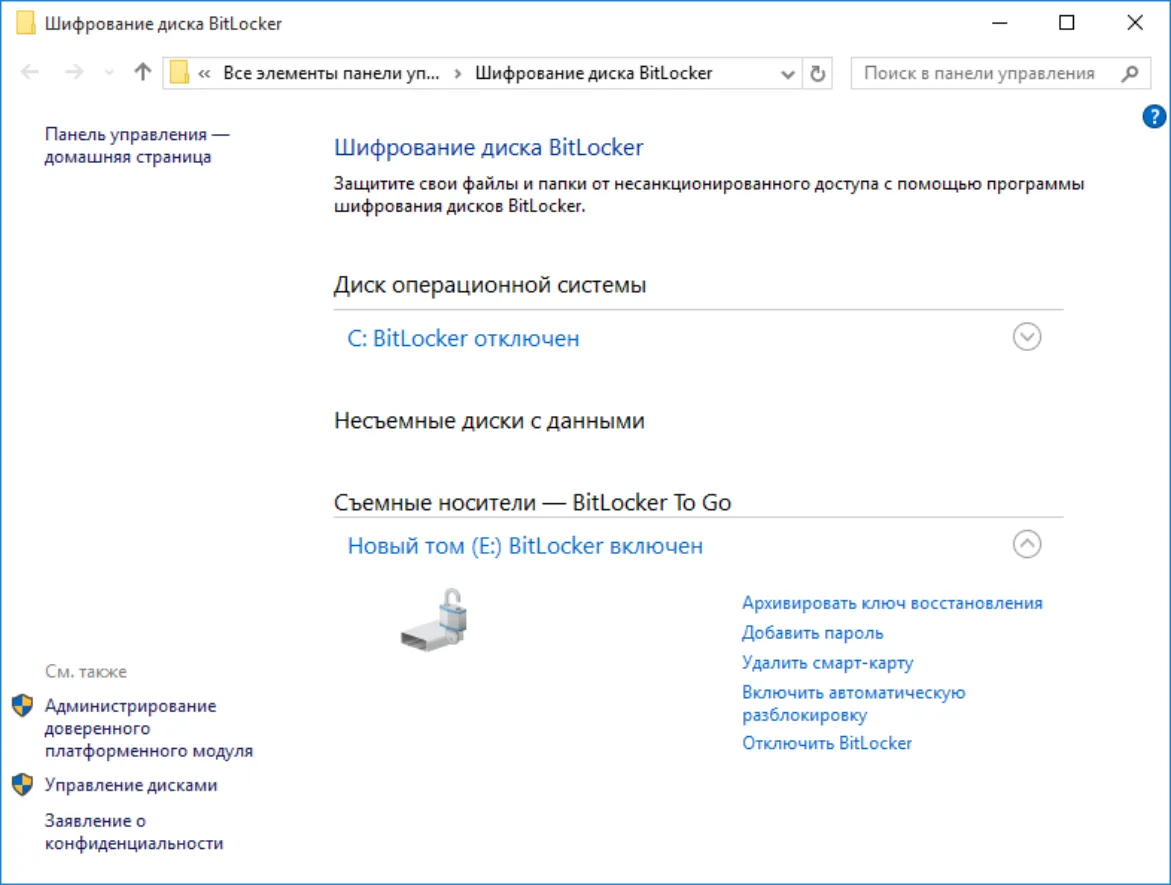Expand the breadcrumb arrow before 'Шифрование диска BitLocker'
This screenshot has width=1171, height=885.
pos(458,73)
